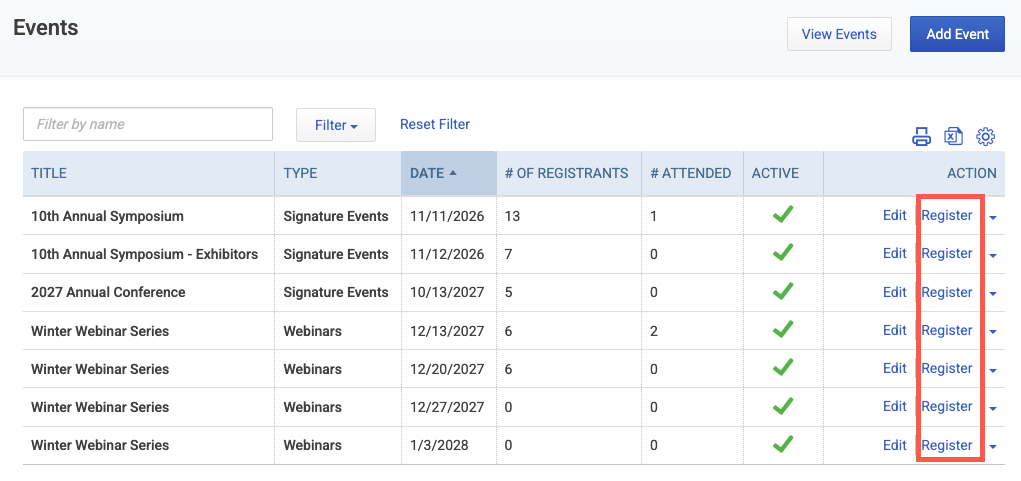Click the Reset Filter link
Screen dimensions: 1021x481
coord(435,124)
